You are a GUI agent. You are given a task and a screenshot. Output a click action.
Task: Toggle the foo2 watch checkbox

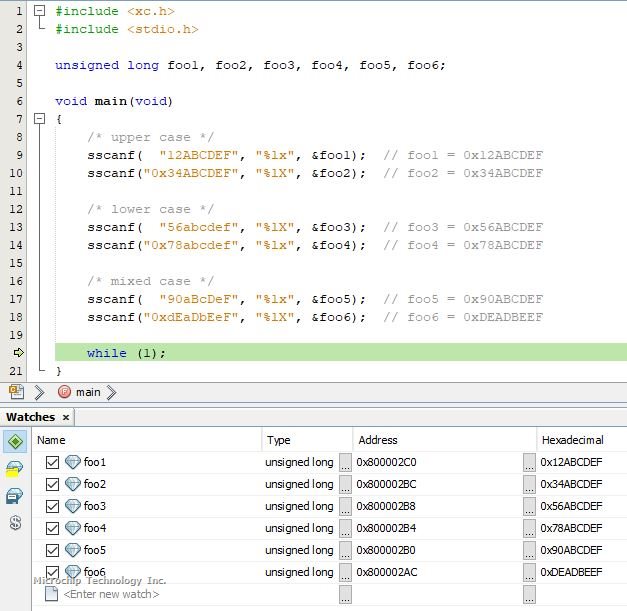[x=53, y=484]
